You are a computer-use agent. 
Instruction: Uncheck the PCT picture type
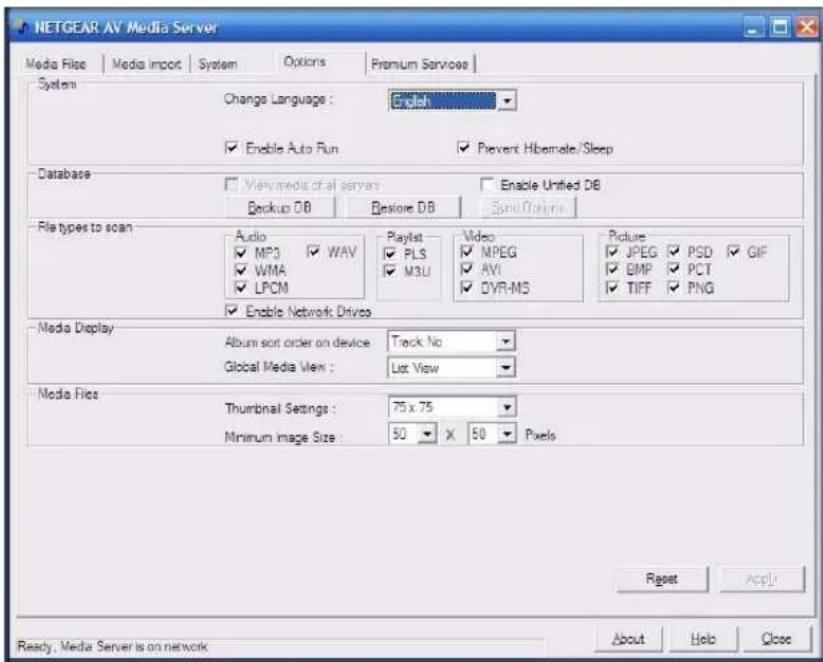pyautogui.click(x=674, y=269)
